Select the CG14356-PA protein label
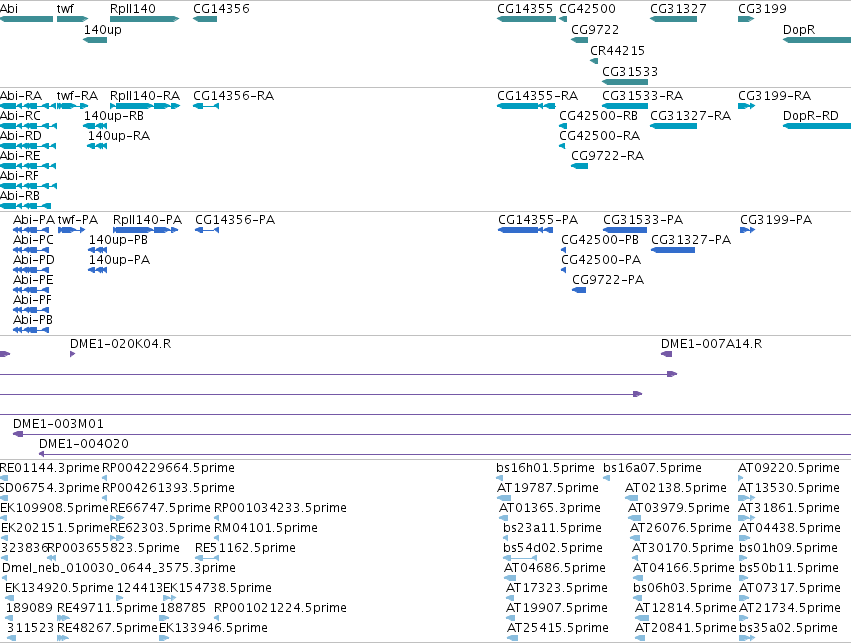 point(235,220)
